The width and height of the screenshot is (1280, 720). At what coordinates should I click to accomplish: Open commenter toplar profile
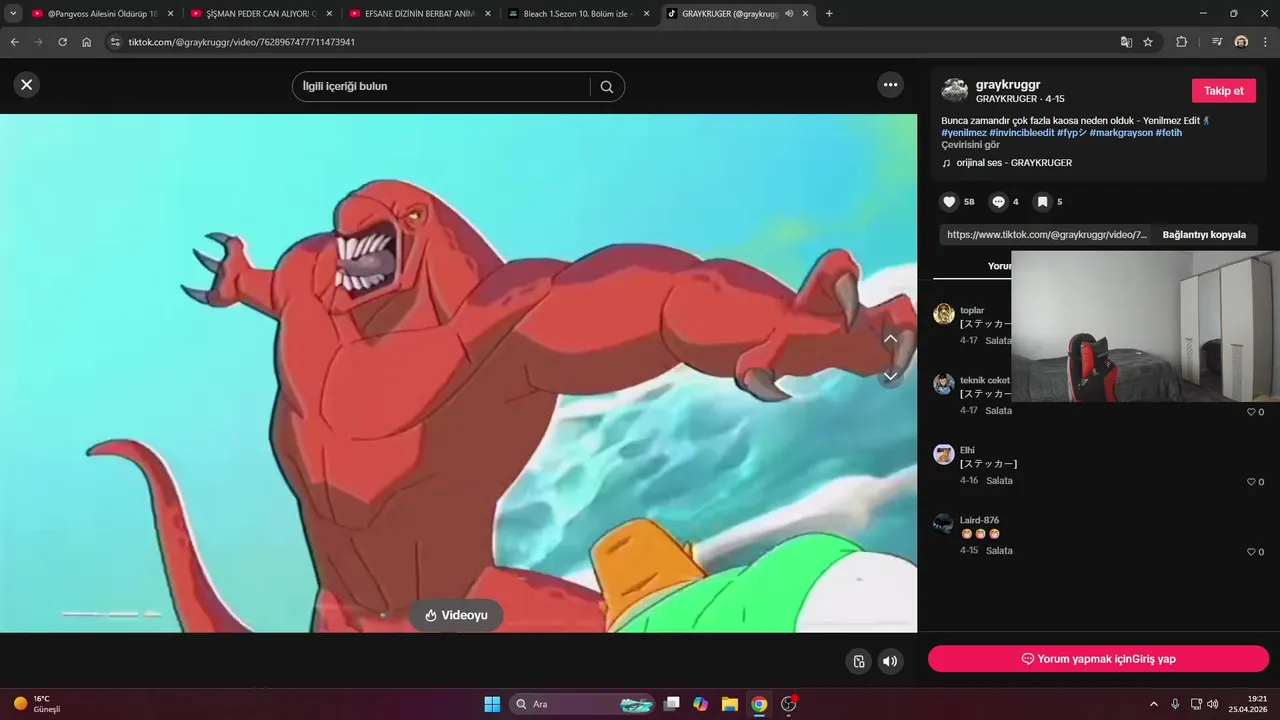click(972, 310)
